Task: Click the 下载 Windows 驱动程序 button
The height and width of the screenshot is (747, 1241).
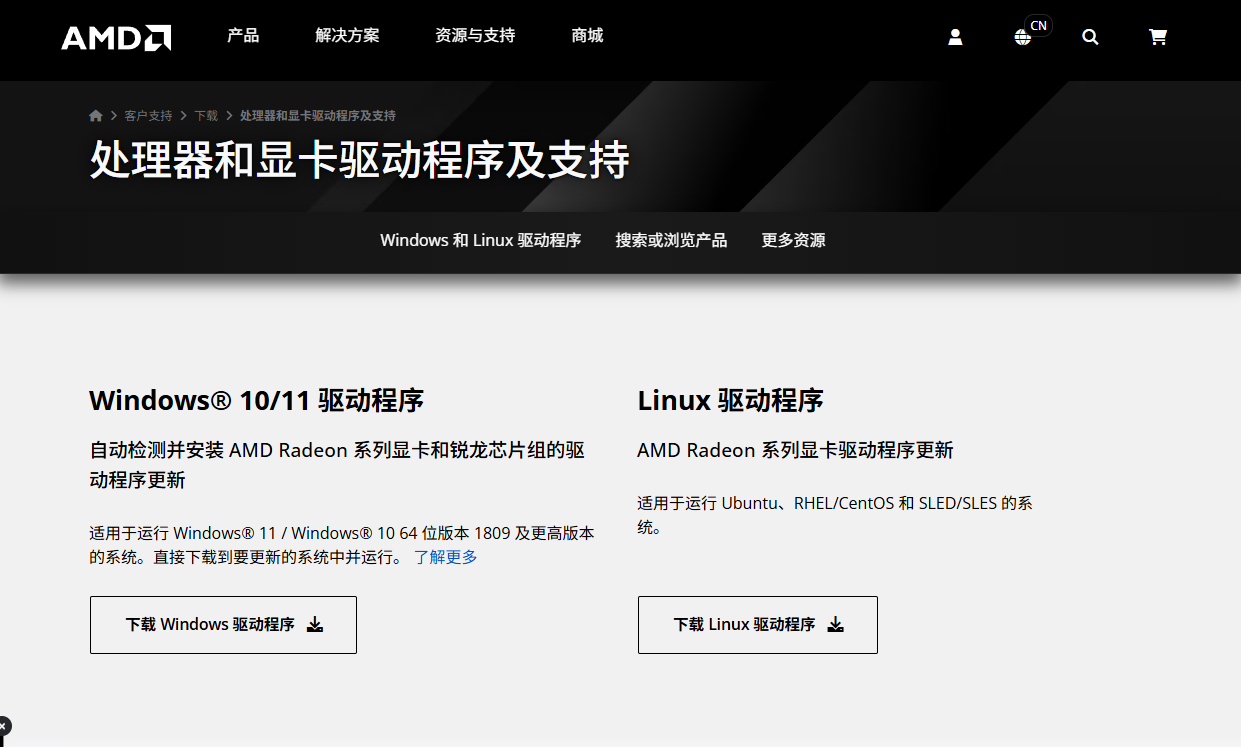Action: tap(223, 625)
